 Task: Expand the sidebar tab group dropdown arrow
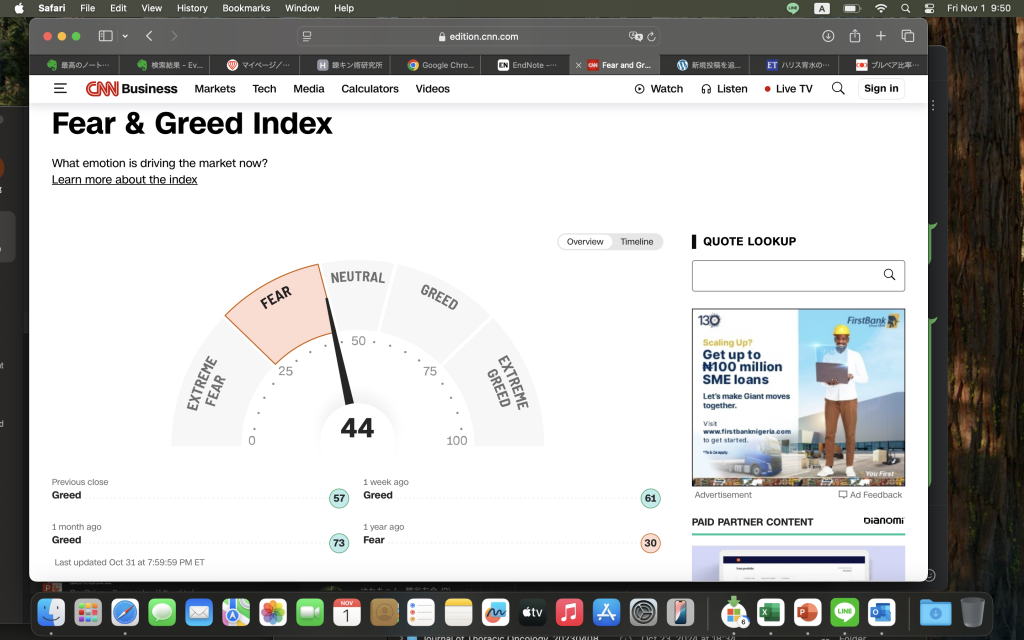pyautogui.click(x=125, y=36)
